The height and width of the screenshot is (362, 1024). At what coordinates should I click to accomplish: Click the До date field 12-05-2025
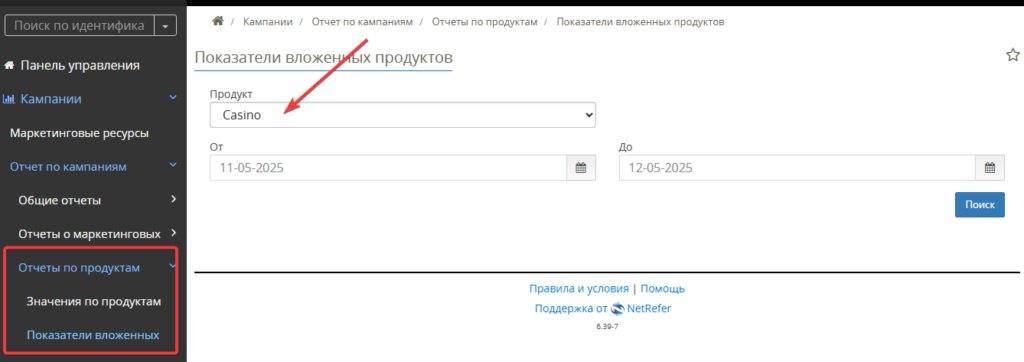click(797, 168)
